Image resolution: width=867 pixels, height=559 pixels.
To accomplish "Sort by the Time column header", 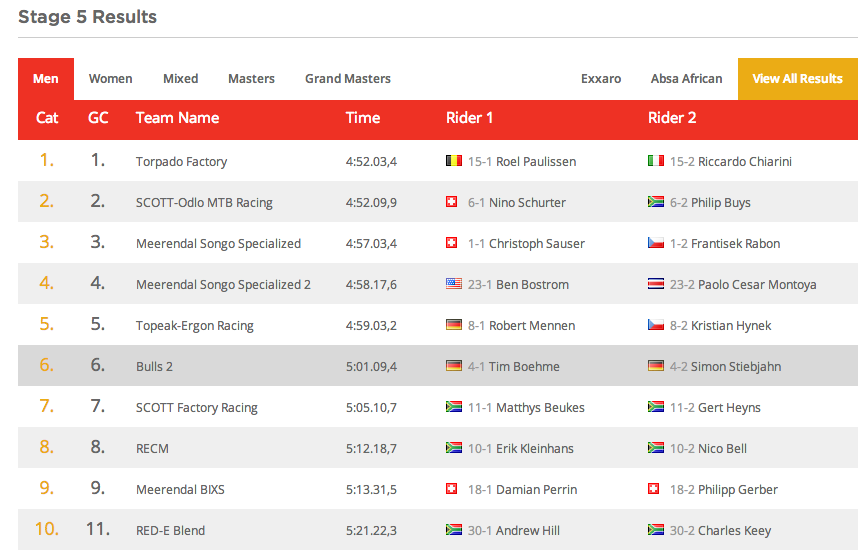I will 363,118.
